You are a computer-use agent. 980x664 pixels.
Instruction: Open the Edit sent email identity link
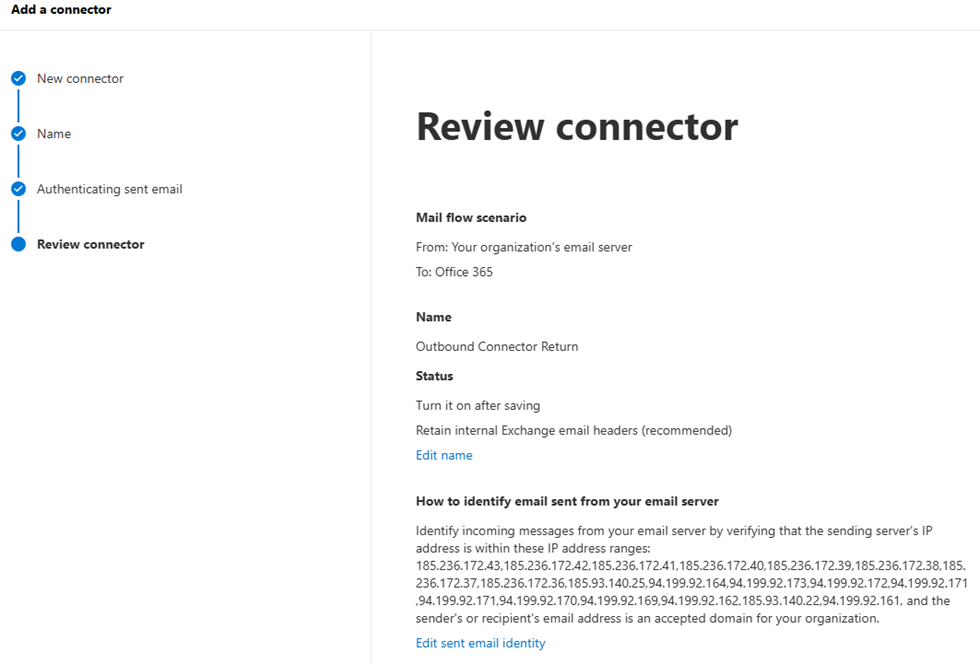tap(480, 643)
